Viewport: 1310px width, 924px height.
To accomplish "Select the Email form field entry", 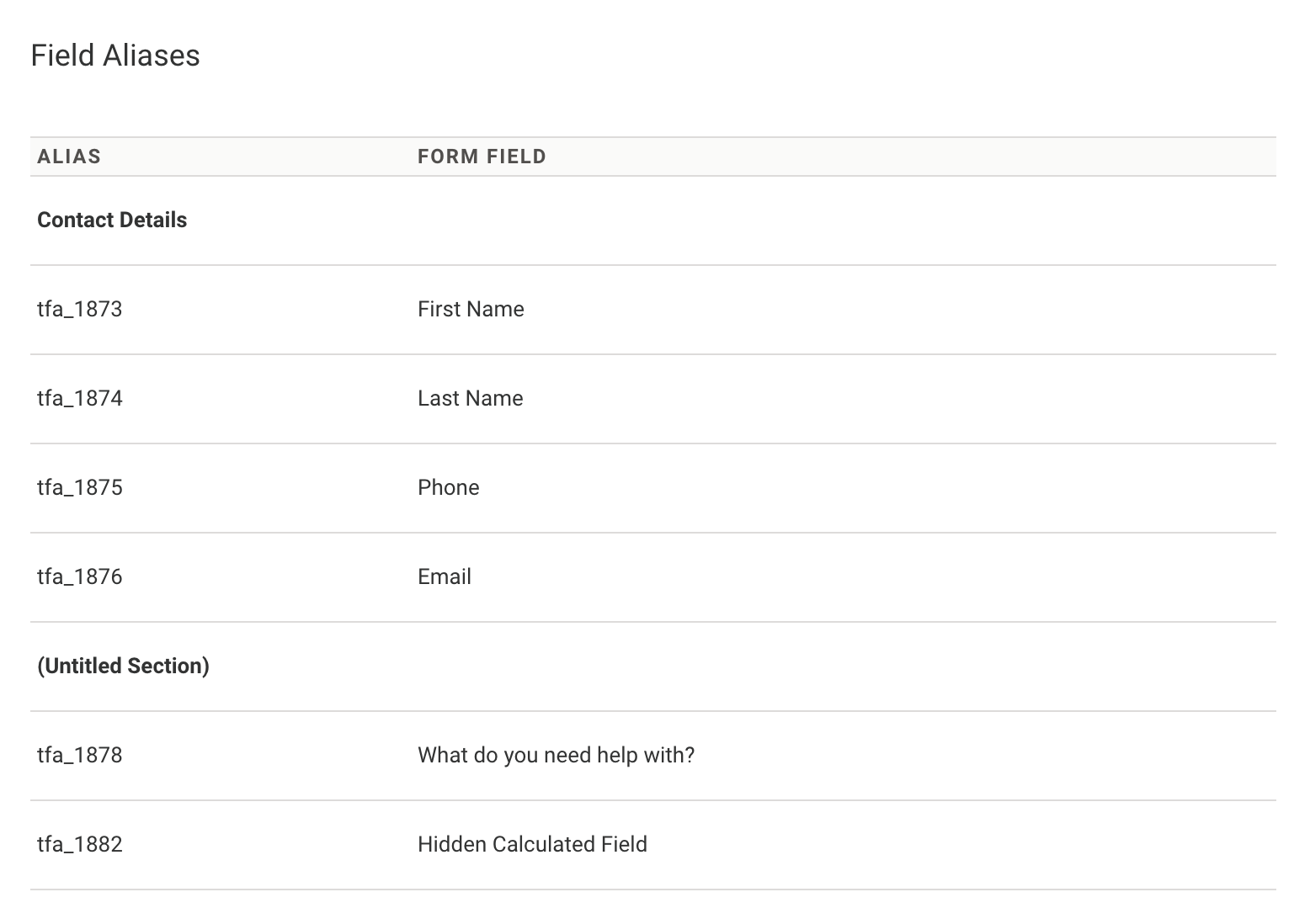I will [x=445, y=577].
